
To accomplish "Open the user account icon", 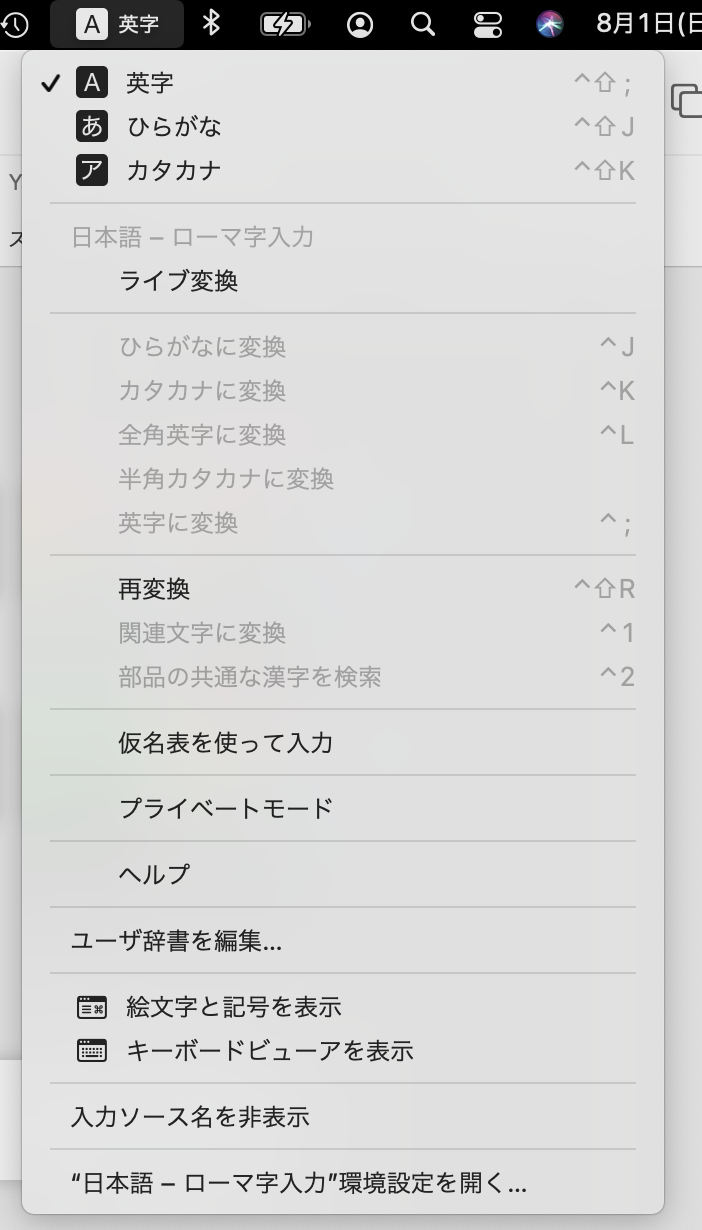I will [359, 25].
